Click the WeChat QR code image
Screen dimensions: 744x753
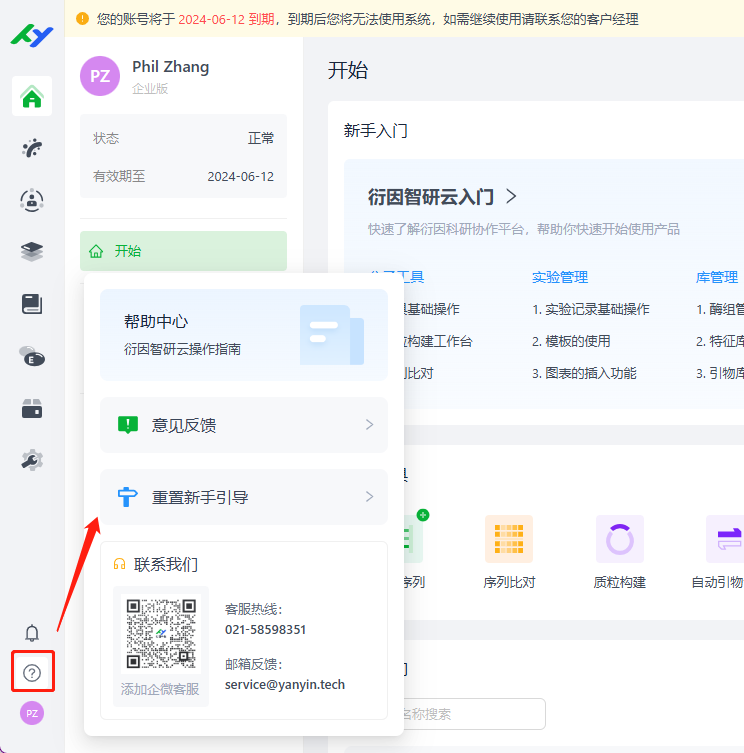pos(161,633)
